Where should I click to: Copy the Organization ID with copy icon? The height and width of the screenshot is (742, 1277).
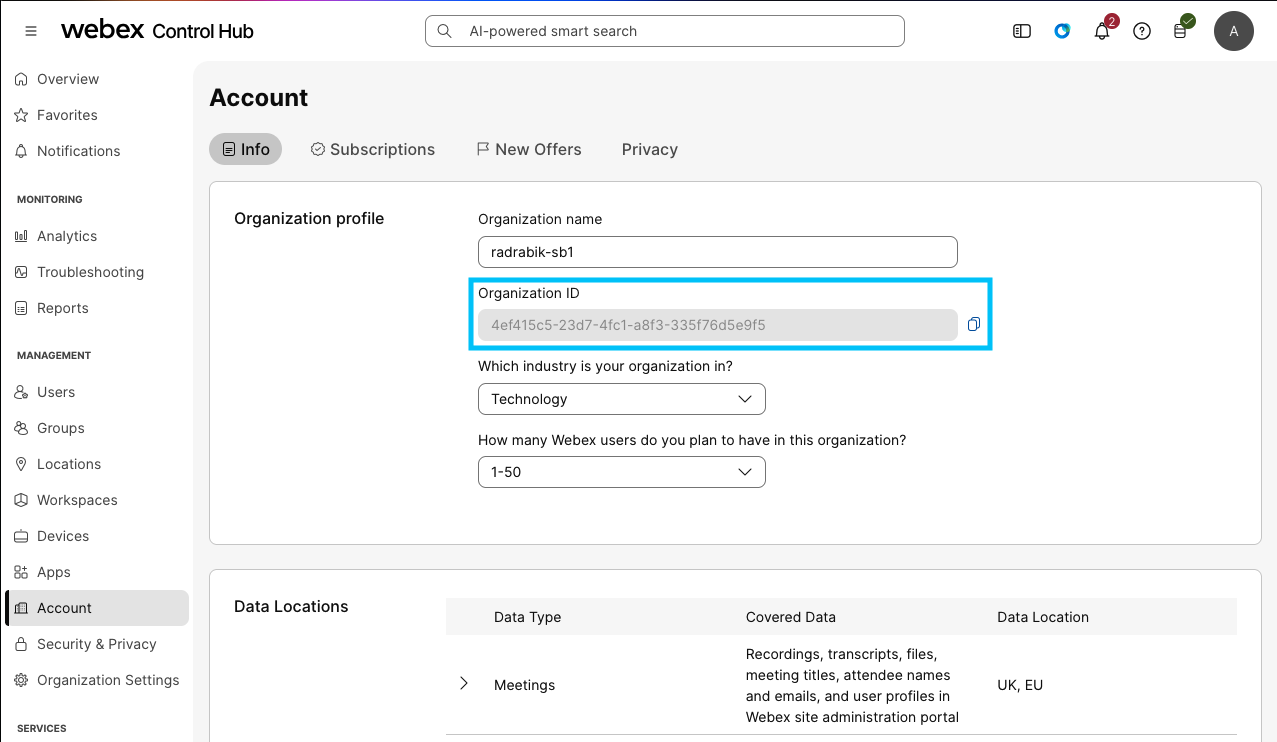pyautogui.click(x=973, y=324)
